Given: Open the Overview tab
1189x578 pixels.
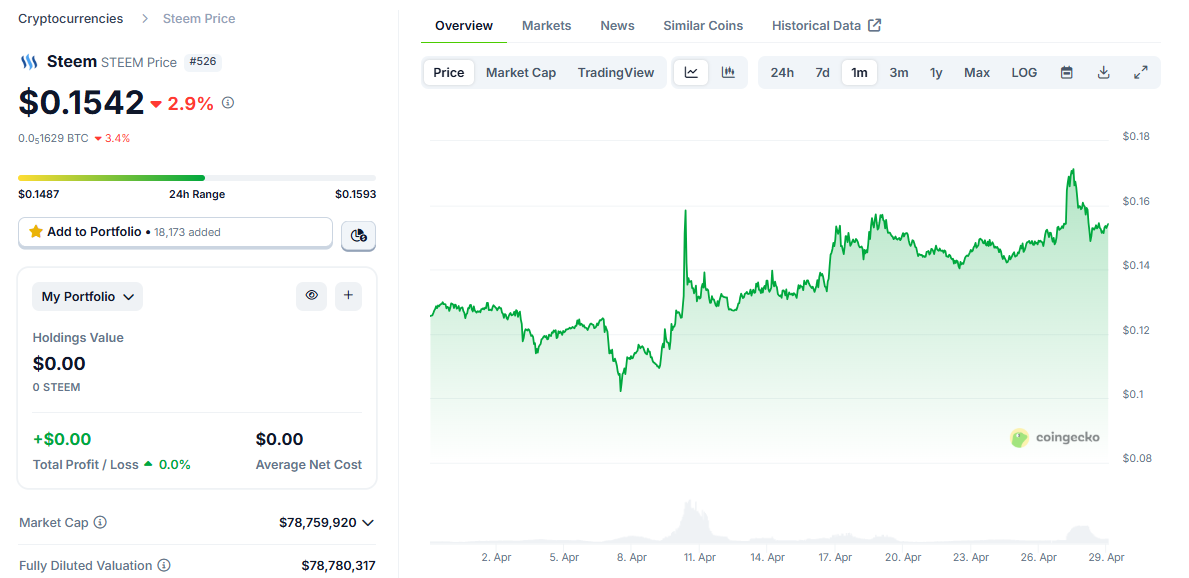Looking at the screenshot, I should [463, 26].
